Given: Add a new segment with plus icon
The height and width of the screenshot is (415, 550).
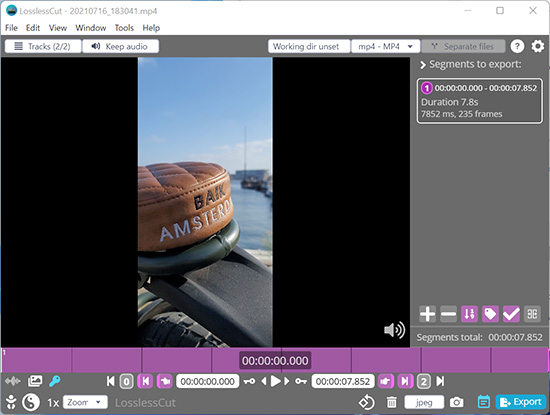Looking at the screenshot, I should (x=427, y=314).
